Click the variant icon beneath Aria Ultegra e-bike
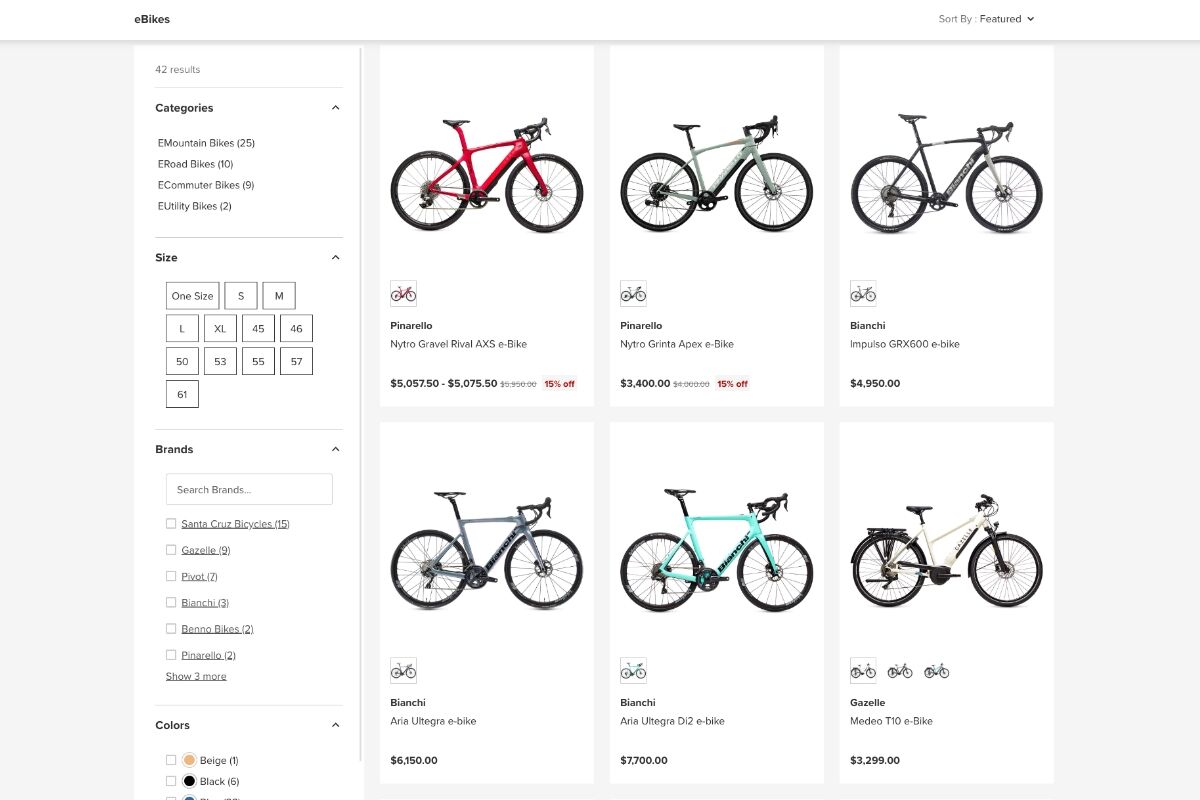1200x800 pixels. (403, 670)
